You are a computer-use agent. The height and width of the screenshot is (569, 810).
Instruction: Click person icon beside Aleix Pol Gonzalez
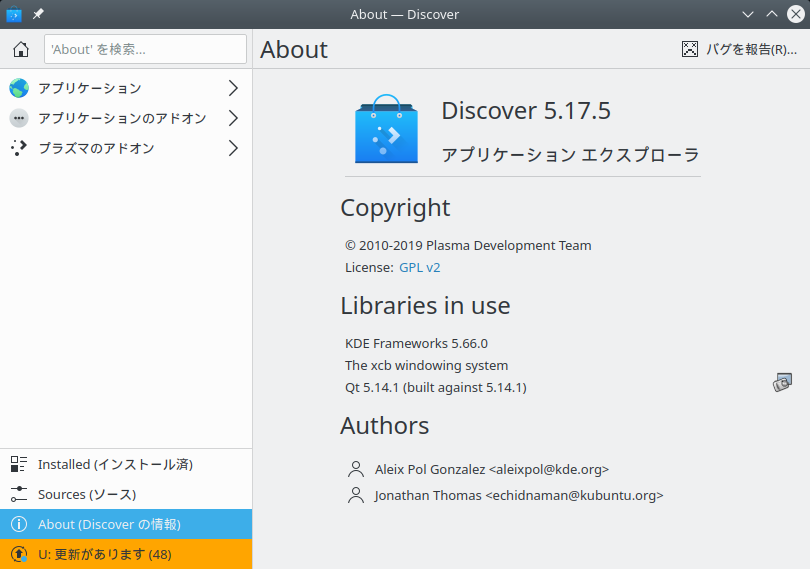tap(356, 469)
